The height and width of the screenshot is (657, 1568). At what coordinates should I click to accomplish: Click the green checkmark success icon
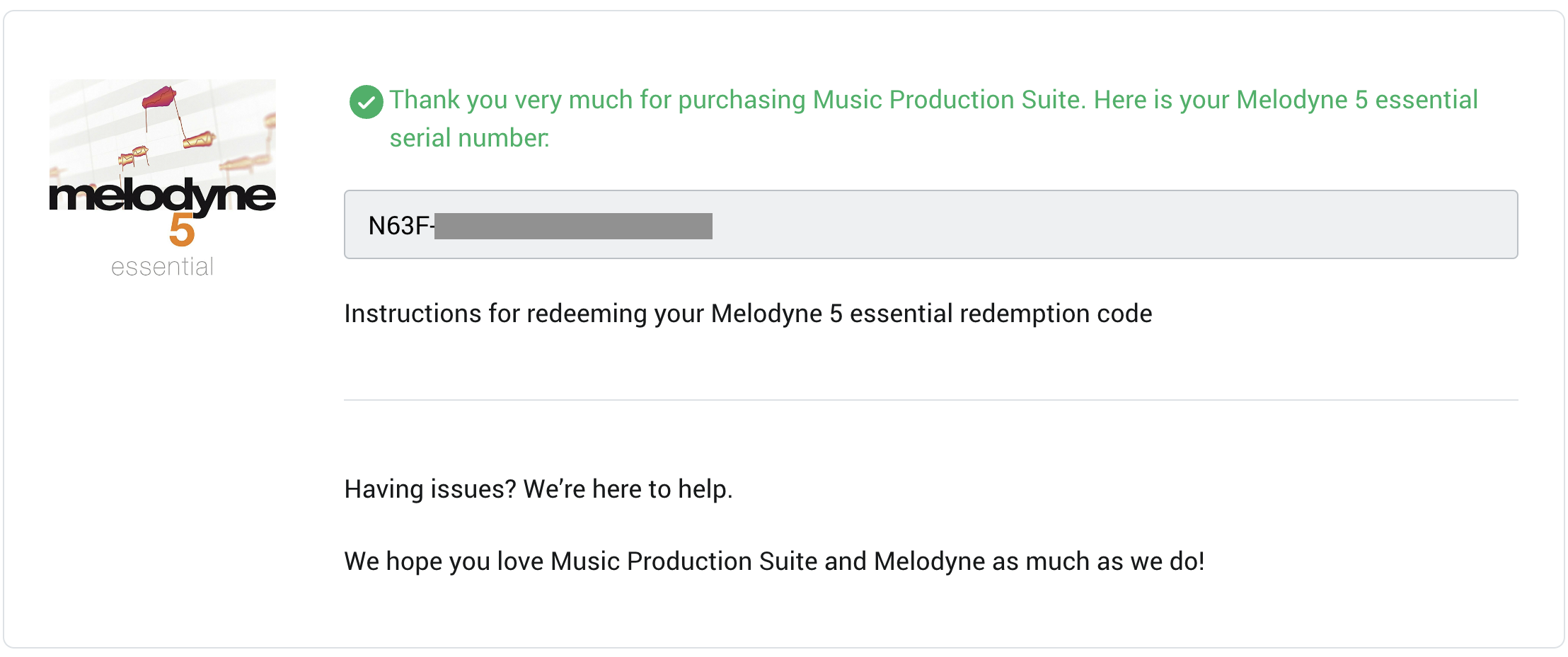click(366, 102)
